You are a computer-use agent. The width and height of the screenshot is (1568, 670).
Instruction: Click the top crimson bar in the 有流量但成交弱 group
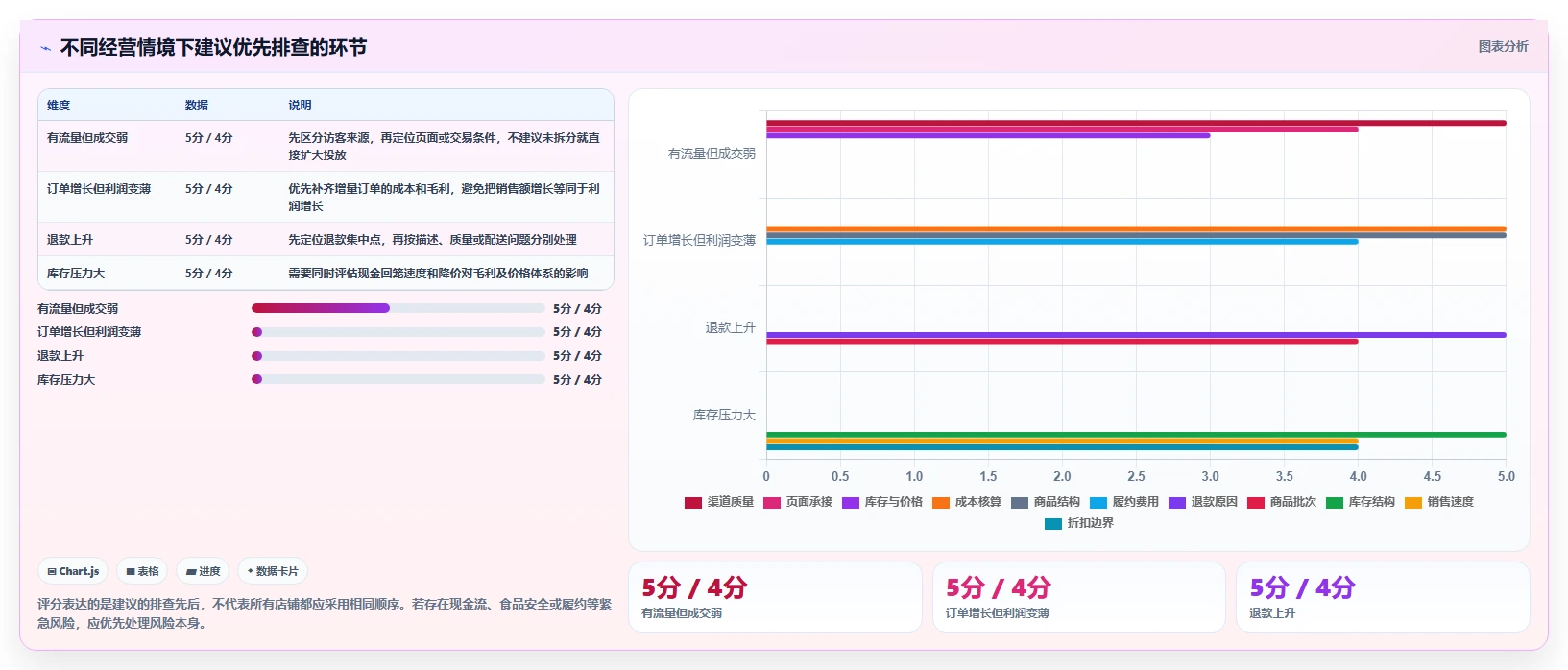(x=1136, y=123)
